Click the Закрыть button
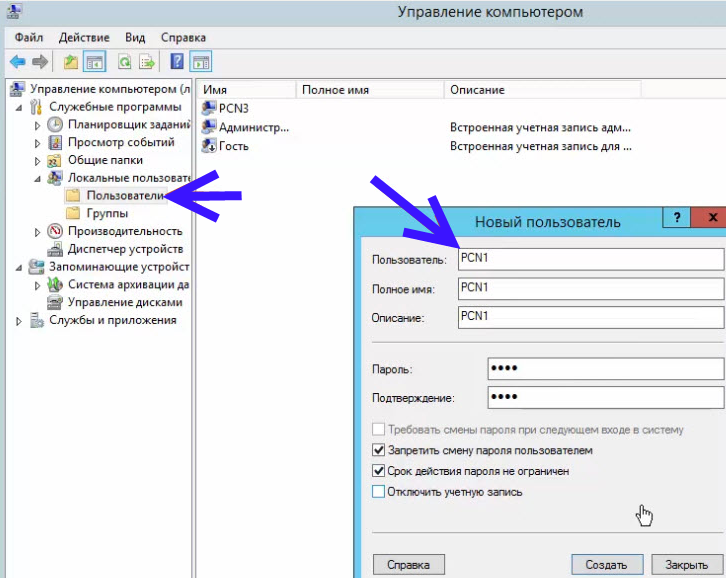 click(x=687, y=565)
